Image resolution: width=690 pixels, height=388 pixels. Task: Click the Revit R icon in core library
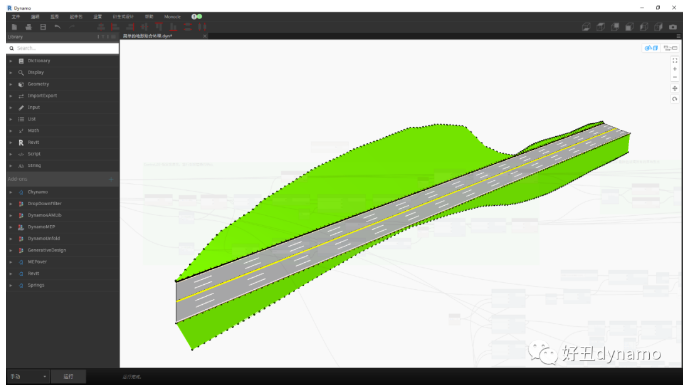click(21, 143)
